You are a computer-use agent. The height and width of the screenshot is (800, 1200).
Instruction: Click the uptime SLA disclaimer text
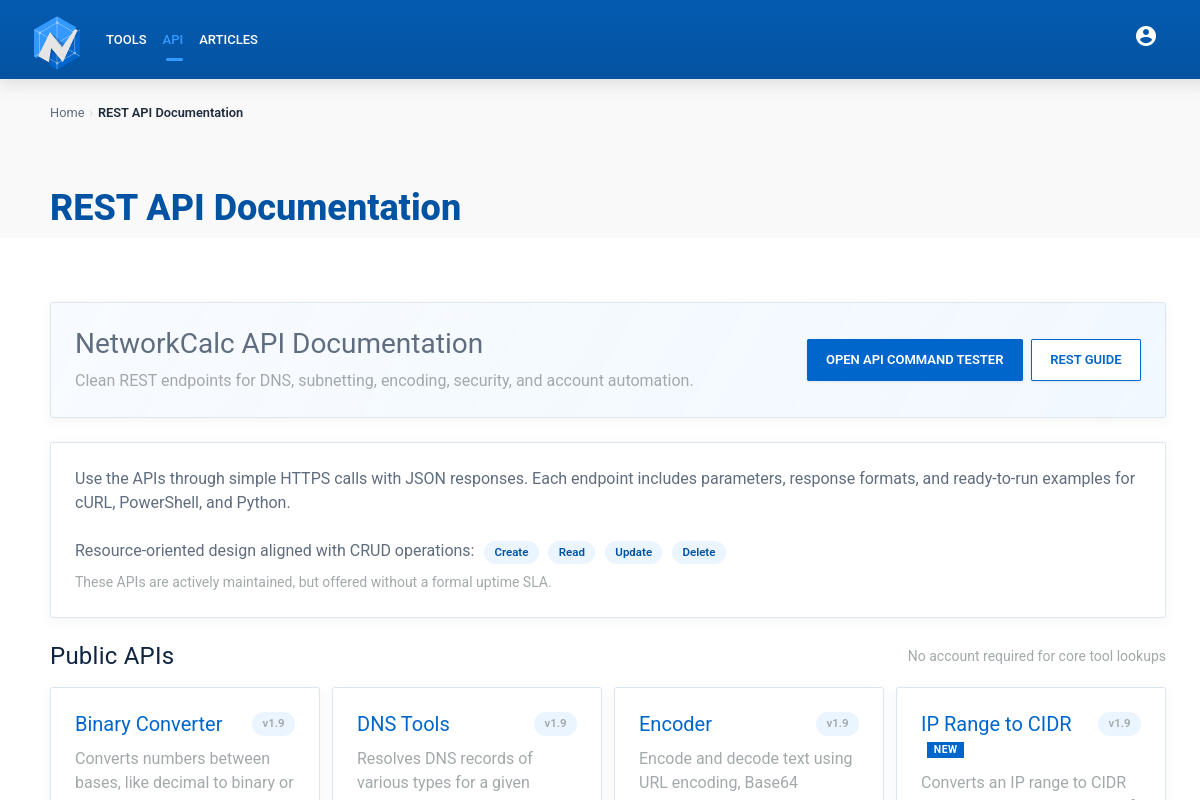pos(313,582)
